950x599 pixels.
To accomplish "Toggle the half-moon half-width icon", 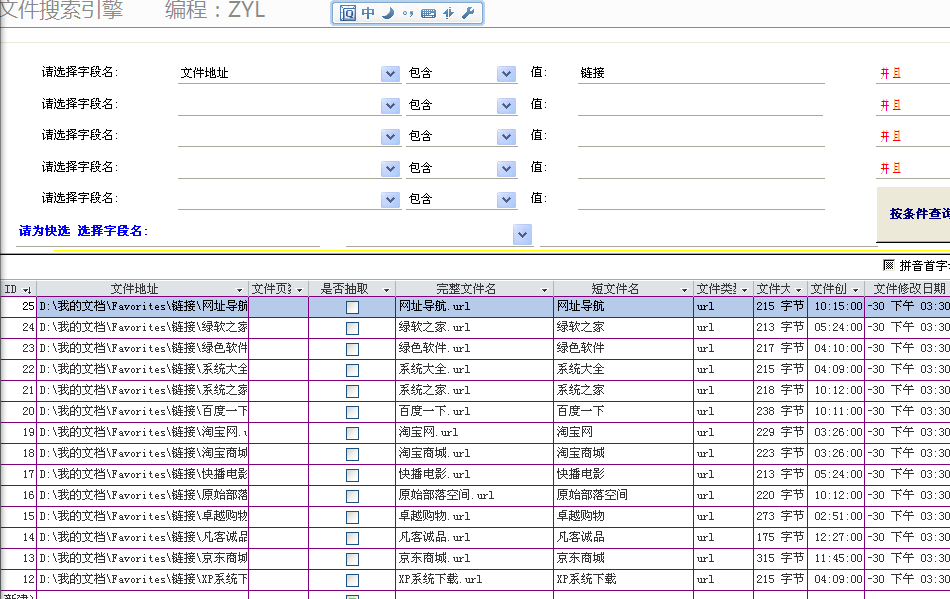I will click(388, 13).
